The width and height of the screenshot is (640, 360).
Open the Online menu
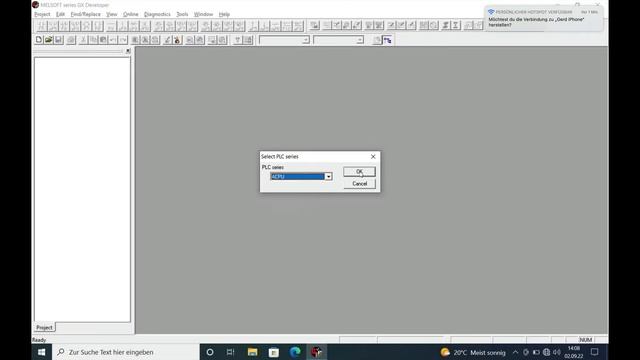point(131,14)
